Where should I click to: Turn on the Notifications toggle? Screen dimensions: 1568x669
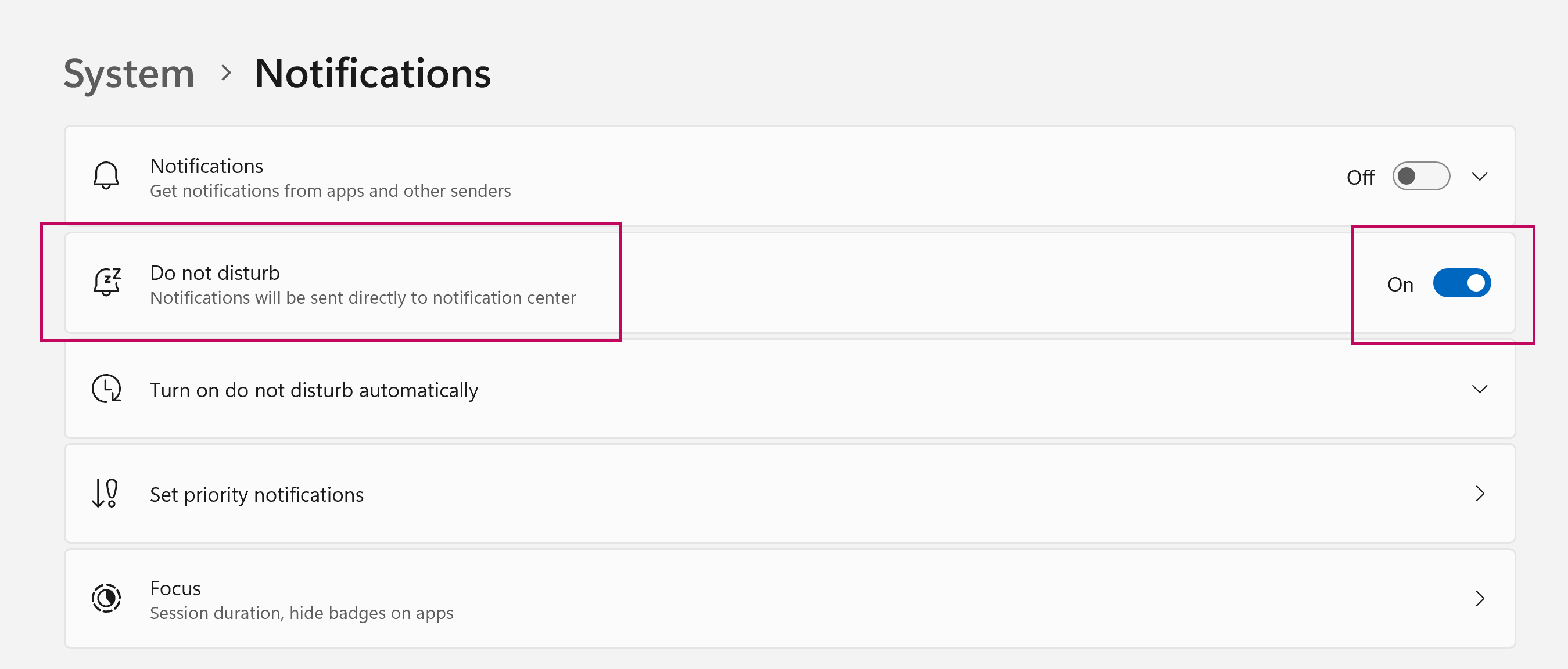1420,177
